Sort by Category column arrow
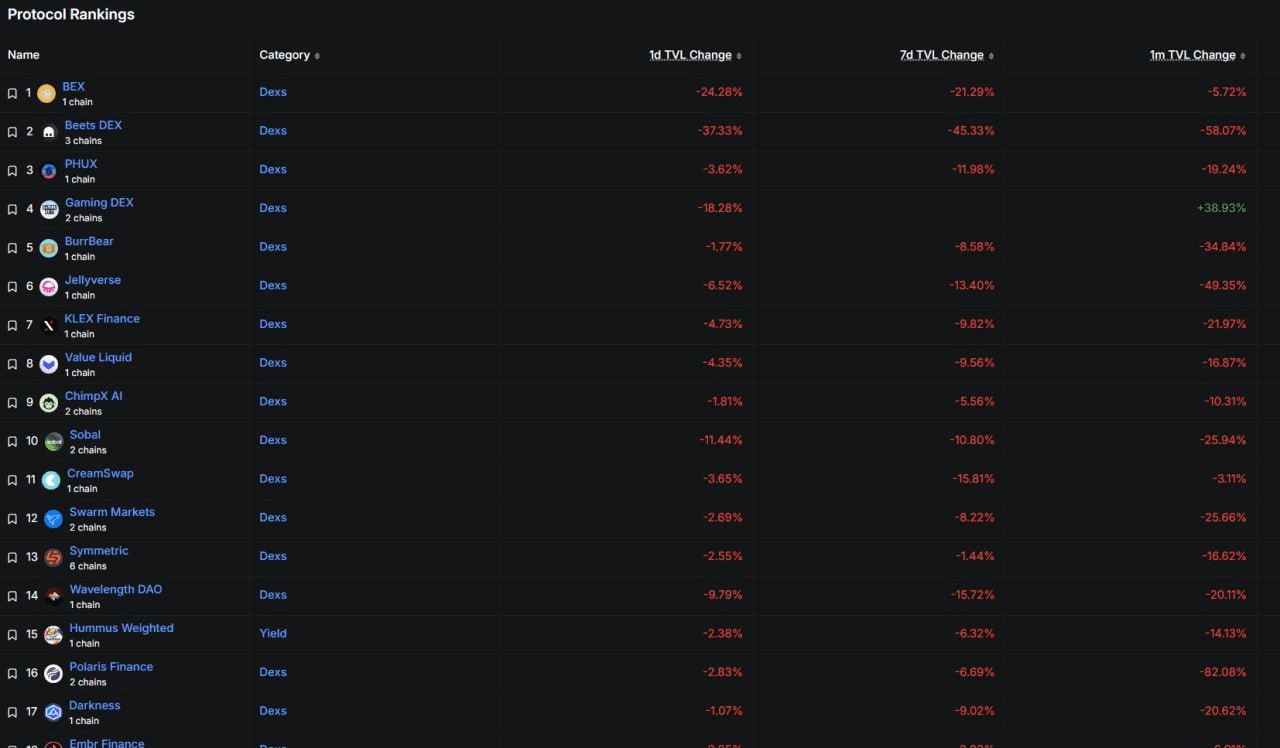The height and width of the screenshot is (748, 1280). coord(317,56)
